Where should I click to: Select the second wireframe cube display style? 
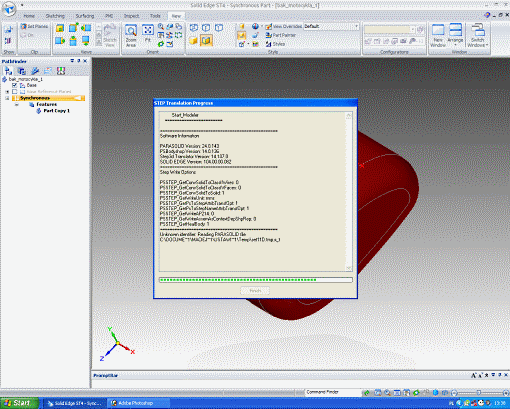[206, 28]
